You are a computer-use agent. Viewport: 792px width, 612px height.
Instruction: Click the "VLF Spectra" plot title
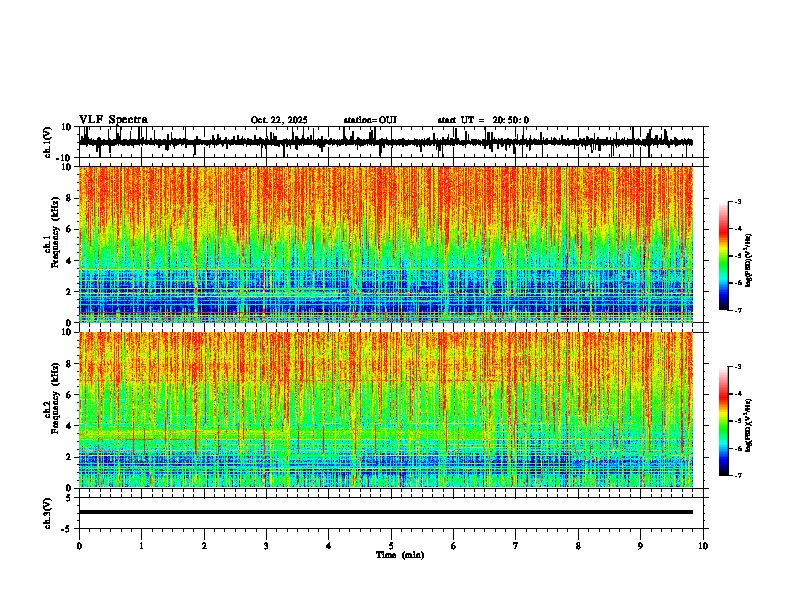[x=113, y=119]
